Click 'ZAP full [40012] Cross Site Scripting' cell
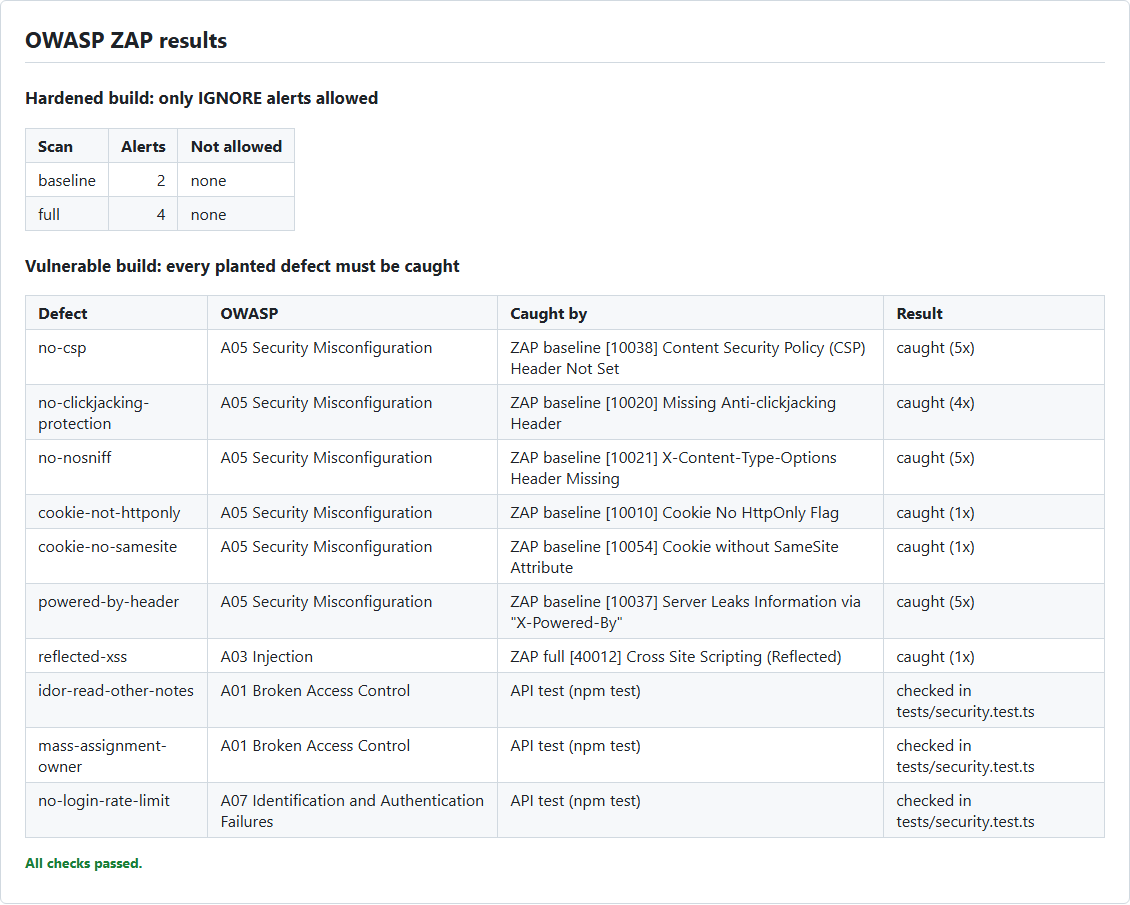Viewport: 1130px width, 905px height. point(690,656)
